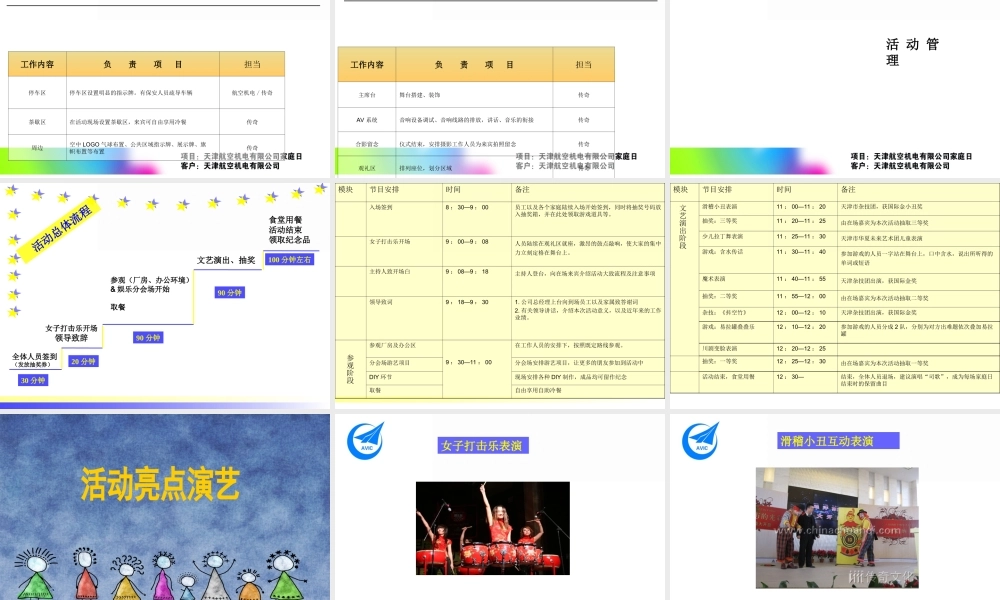This screenshot has width=1000, height=600.
Task: Click the 20 分钟 duration label
Action: pos(84,361)
